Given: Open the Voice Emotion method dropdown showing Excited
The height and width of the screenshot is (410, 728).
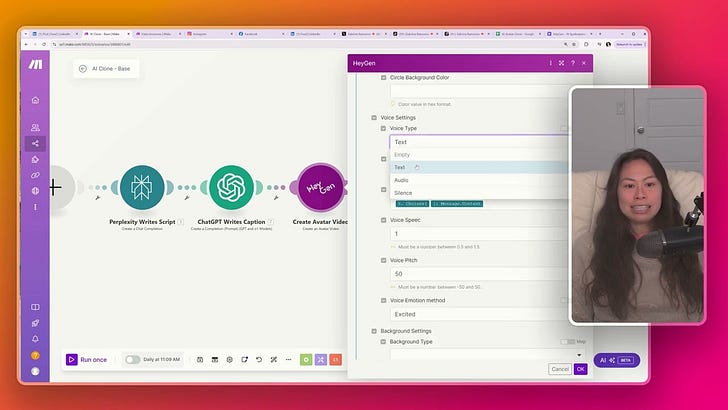Looking at the screenshot, I should pyautogui.click(x=479, y=314).
